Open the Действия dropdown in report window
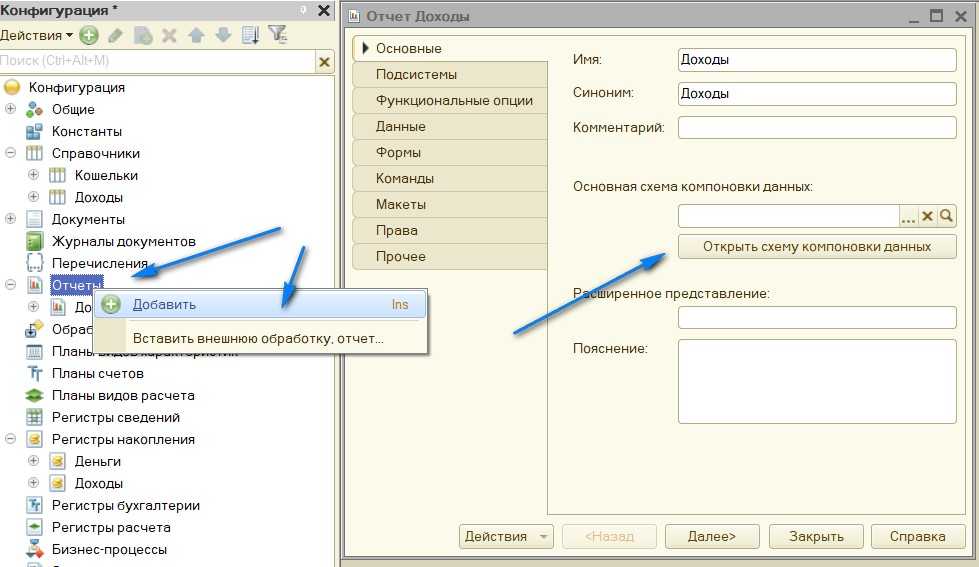Viewport: 979px width, 567px height. coord(506,536)
